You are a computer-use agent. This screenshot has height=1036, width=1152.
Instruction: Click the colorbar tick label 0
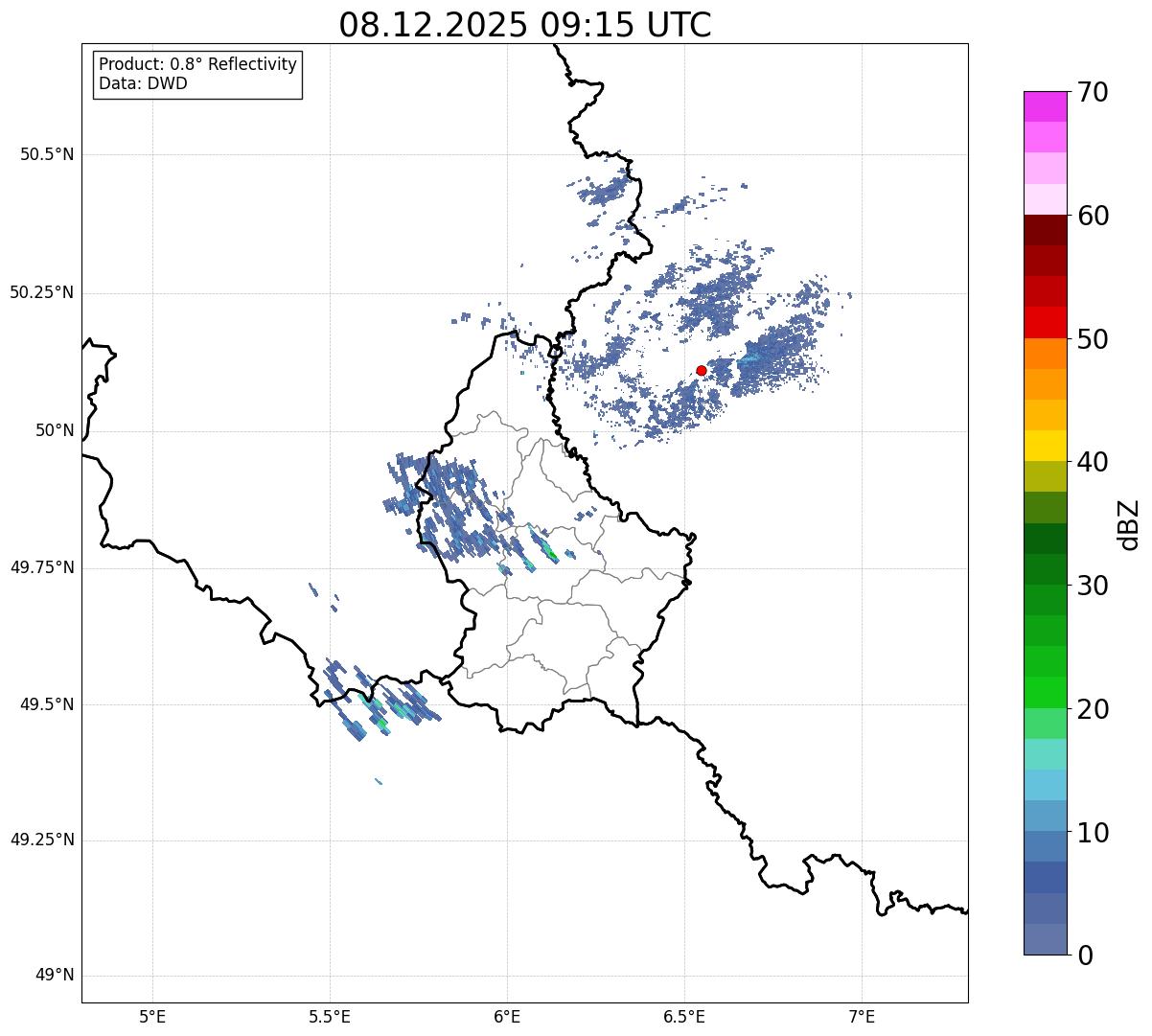(1085, 955)
